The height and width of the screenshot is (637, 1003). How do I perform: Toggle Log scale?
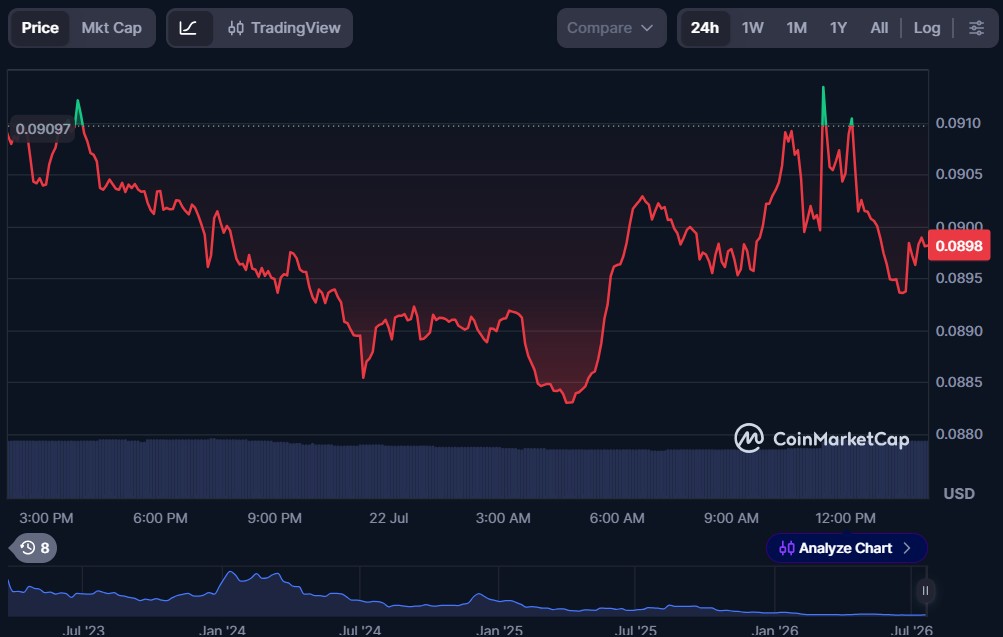pyautogui.click(x=926, y=28)
